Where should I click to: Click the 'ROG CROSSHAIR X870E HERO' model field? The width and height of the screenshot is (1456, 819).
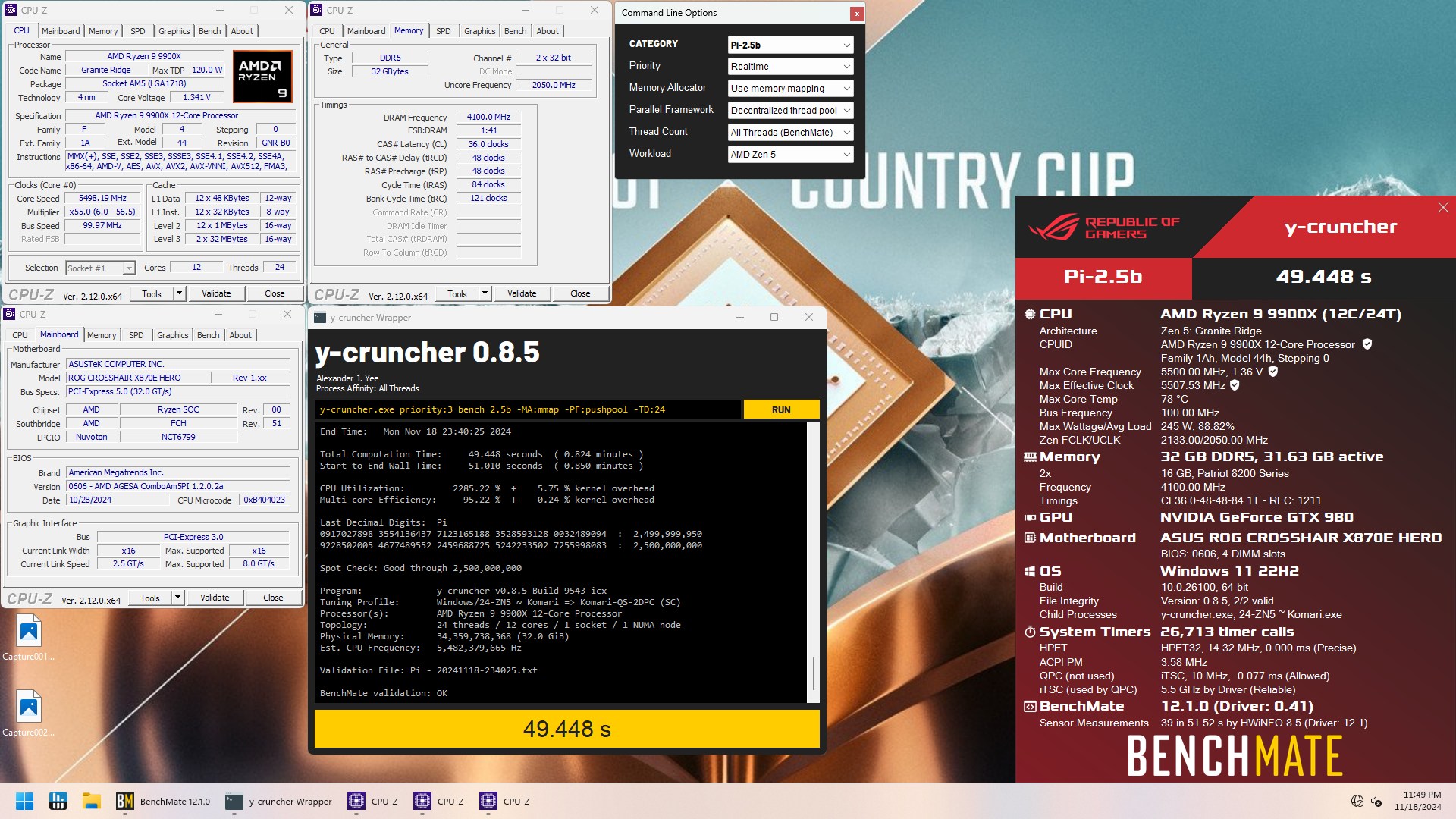pos(136,378)
